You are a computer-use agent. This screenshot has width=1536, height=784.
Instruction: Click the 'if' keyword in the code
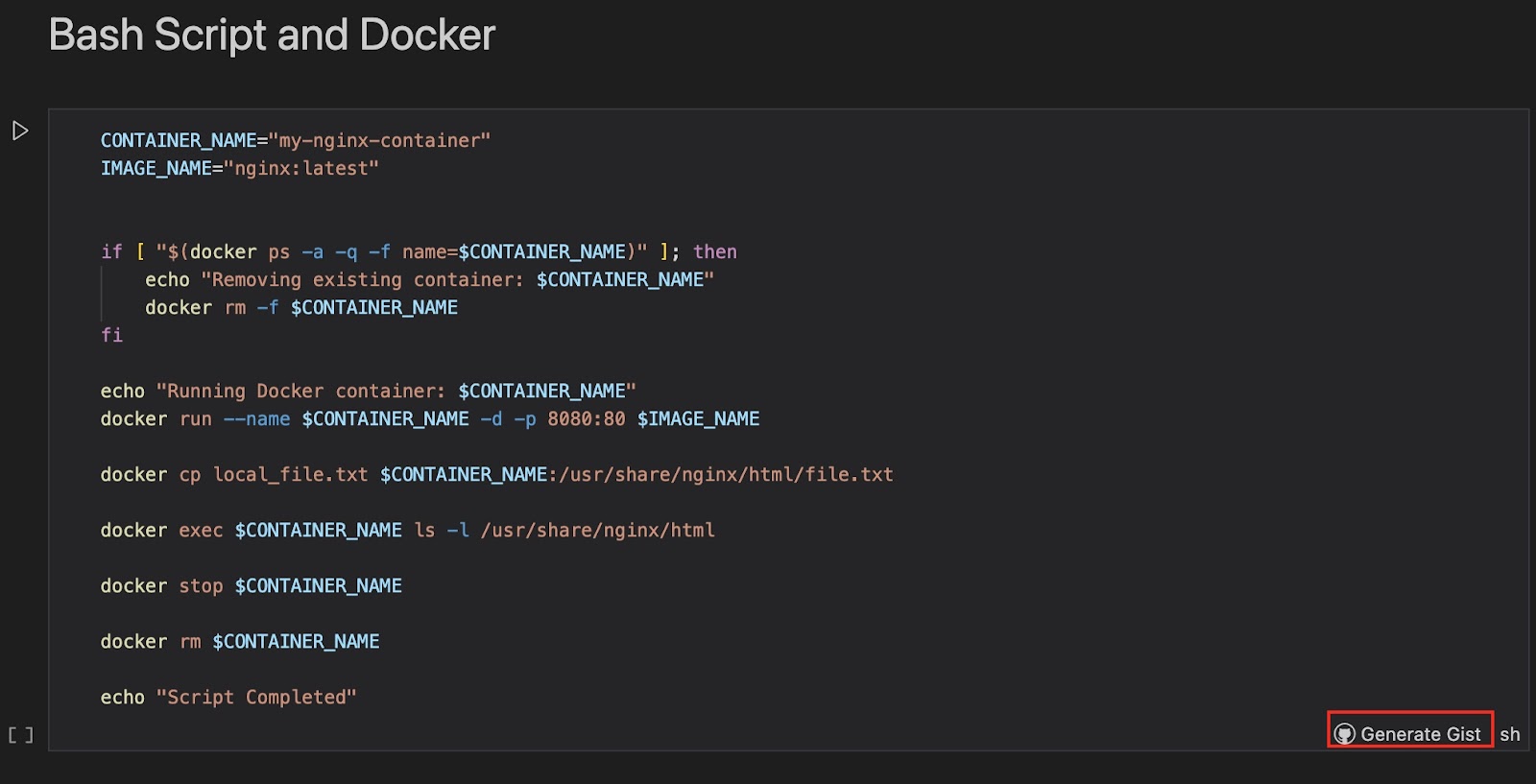111,252
